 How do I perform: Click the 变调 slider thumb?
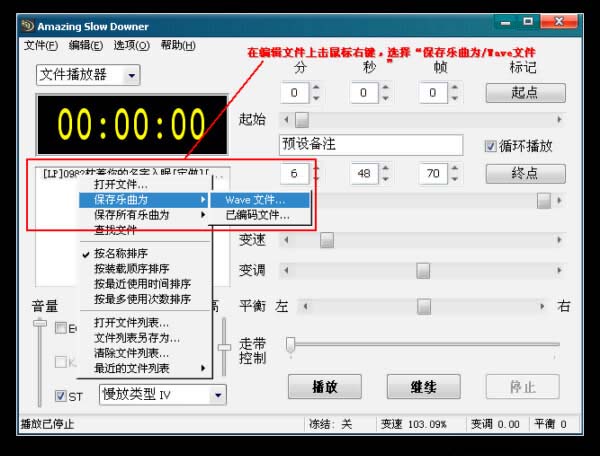(x=423, y=270)
